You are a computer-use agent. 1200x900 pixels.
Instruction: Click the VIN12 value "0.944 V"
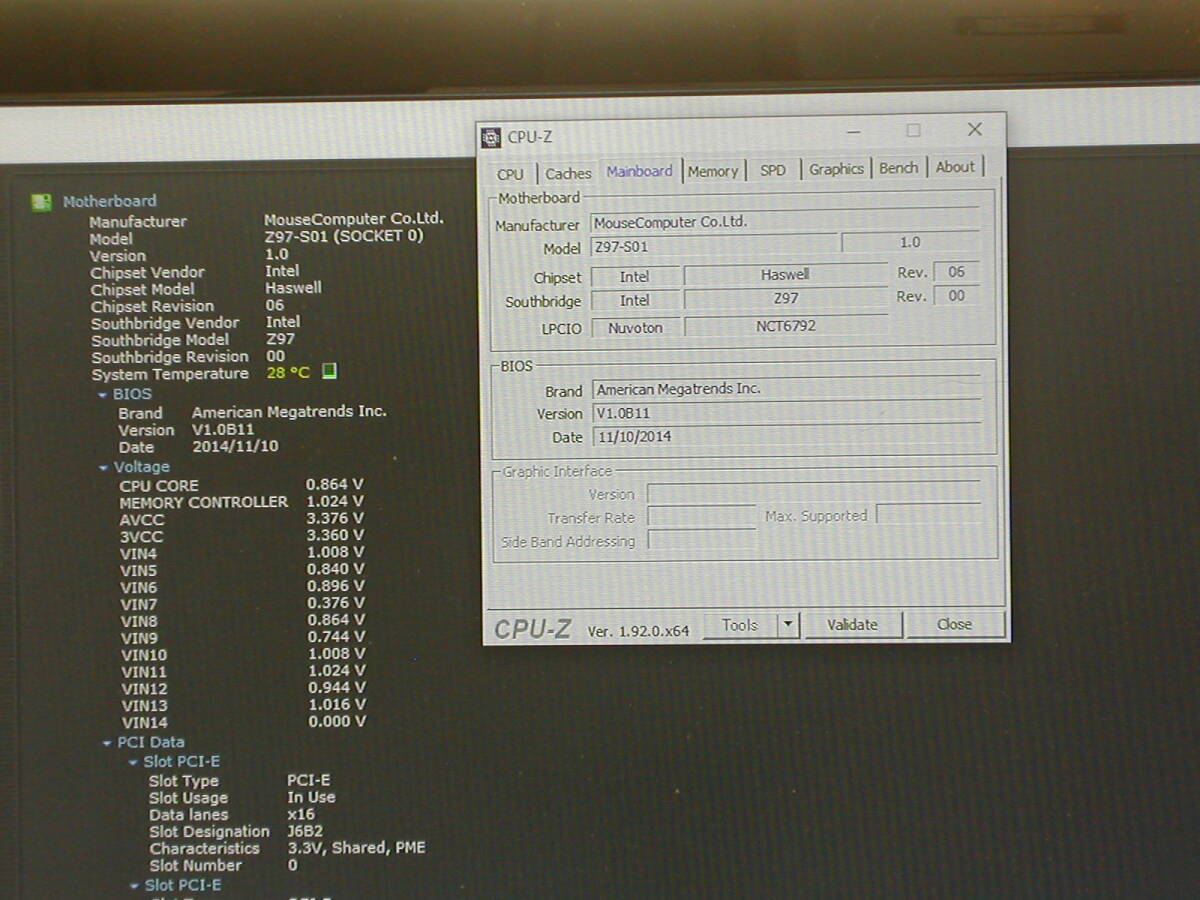point(336,688)
